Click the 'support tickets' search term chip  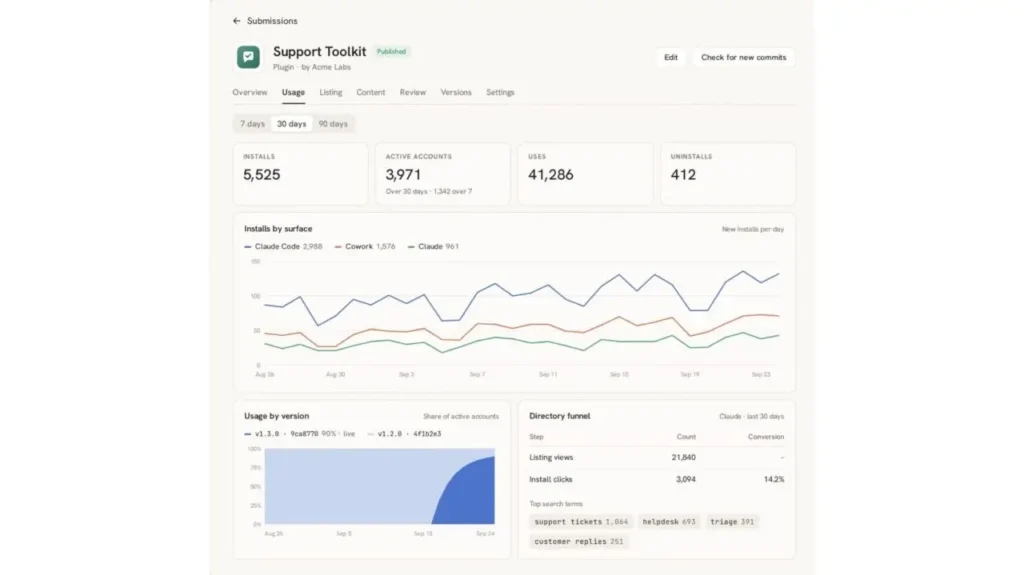581,521
